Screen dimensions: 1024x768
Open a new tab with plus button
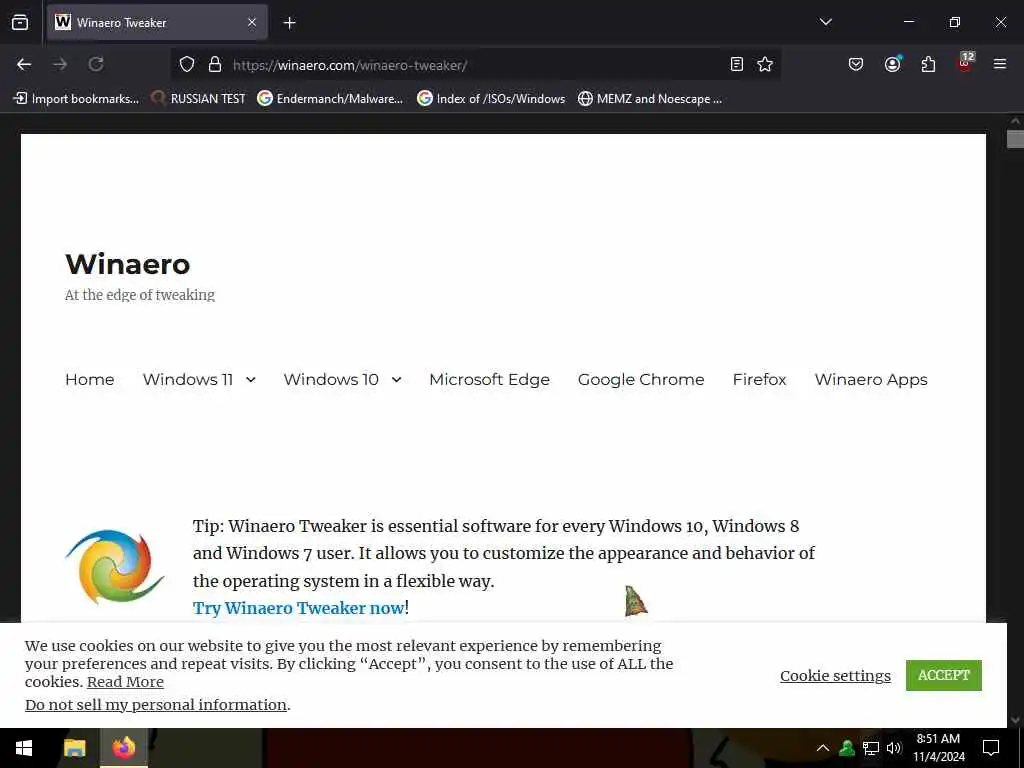point(289,23)
